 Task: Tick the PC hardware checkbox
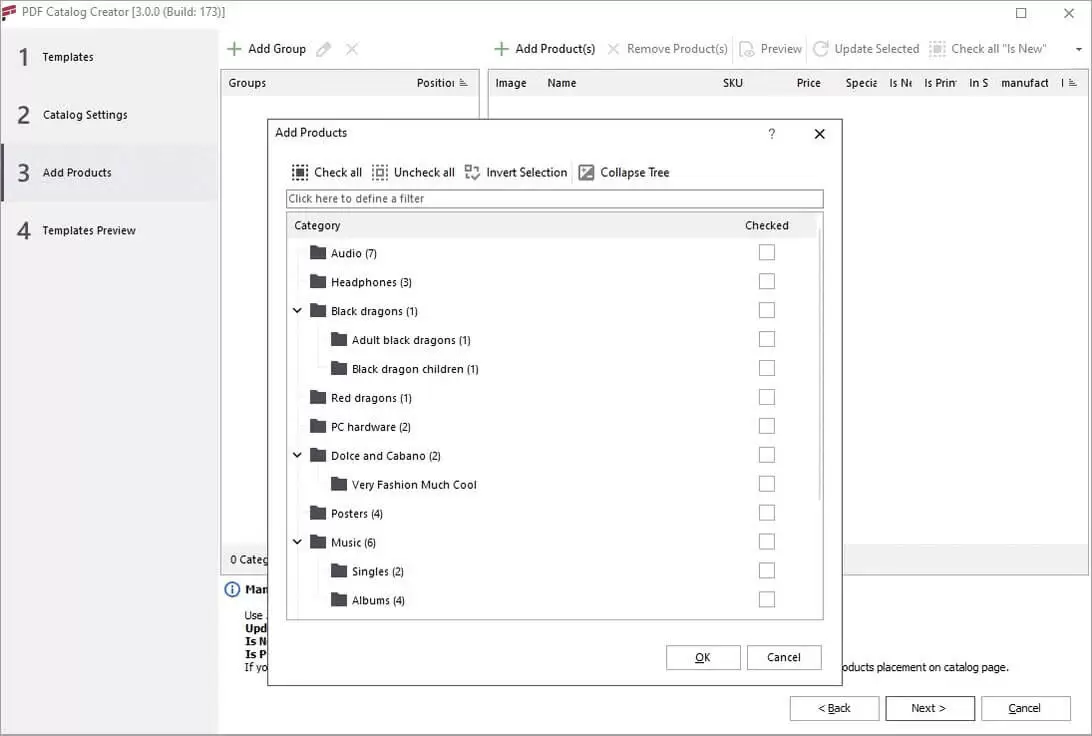coord(767,427)
